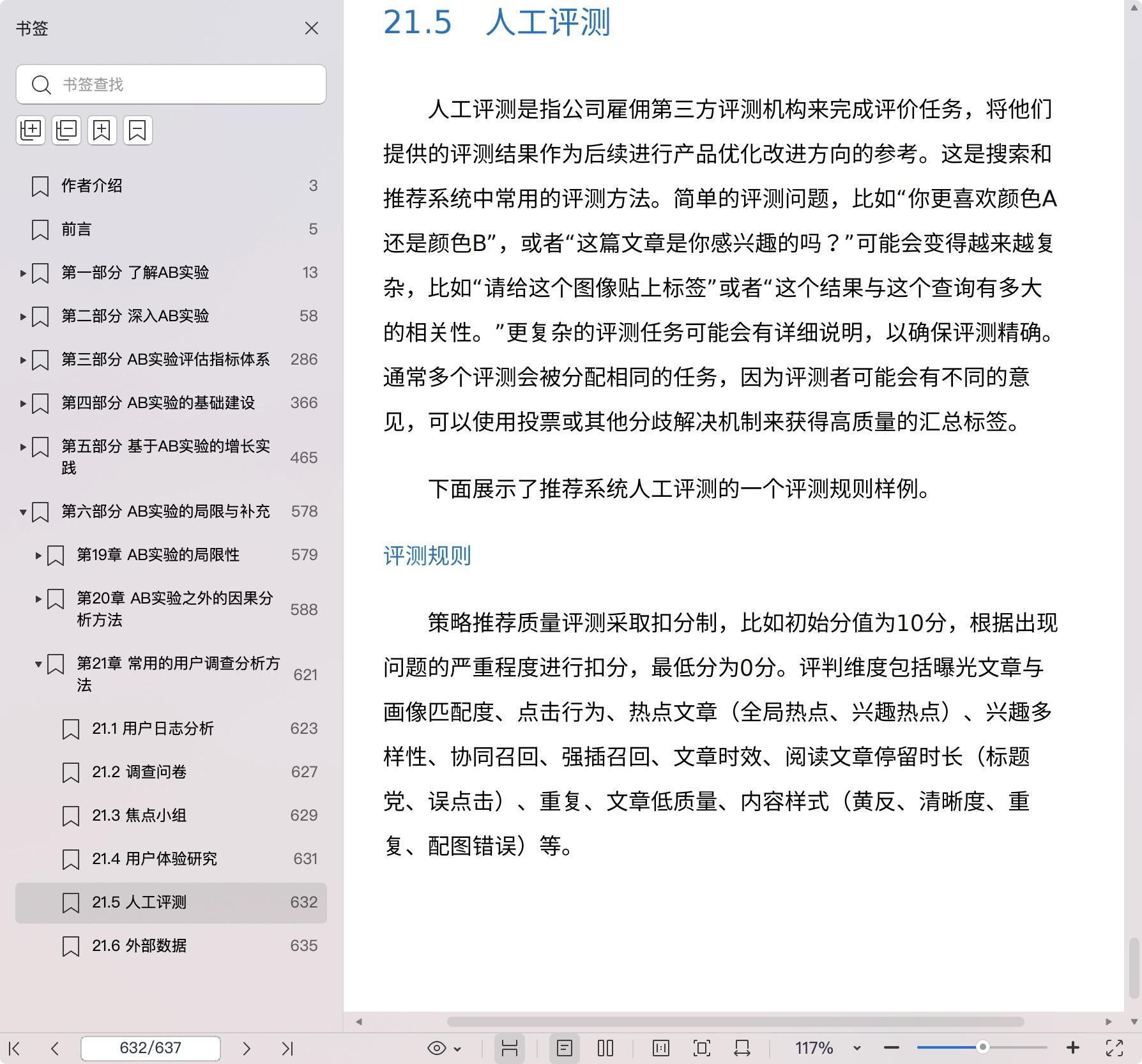This screenshot has width=1142, height=1064.
Task: Click the magnifier search icon
Action: (41, 84)
